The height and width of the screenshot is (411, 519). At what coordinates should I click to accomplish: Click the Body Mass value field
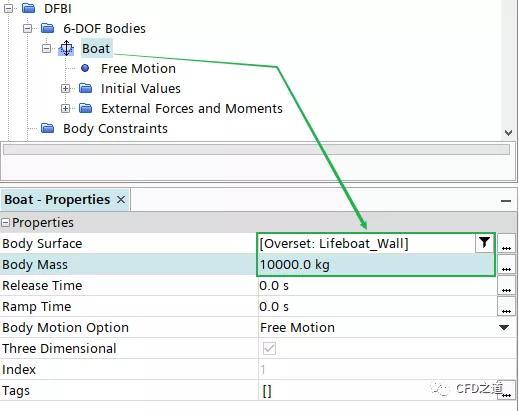pyautogui.click(x=376, y=265)
